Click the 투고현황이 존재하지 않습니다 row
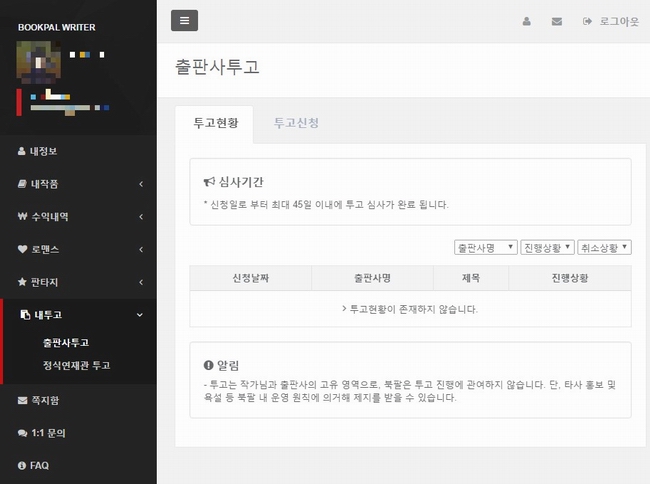Screen dimensions: 650x484 410,309
